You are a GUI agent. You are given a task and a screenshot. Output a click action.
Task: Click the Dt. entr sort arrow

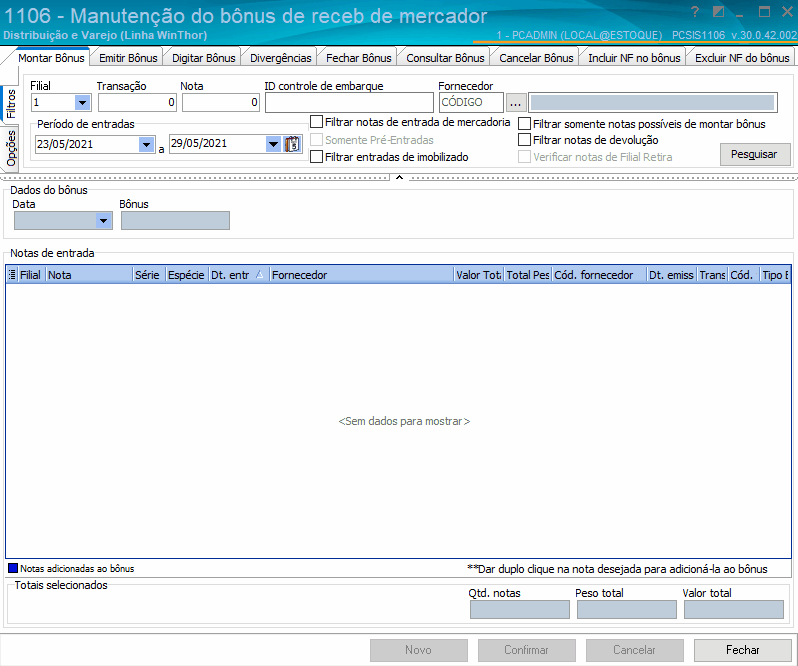click(259, 275)
